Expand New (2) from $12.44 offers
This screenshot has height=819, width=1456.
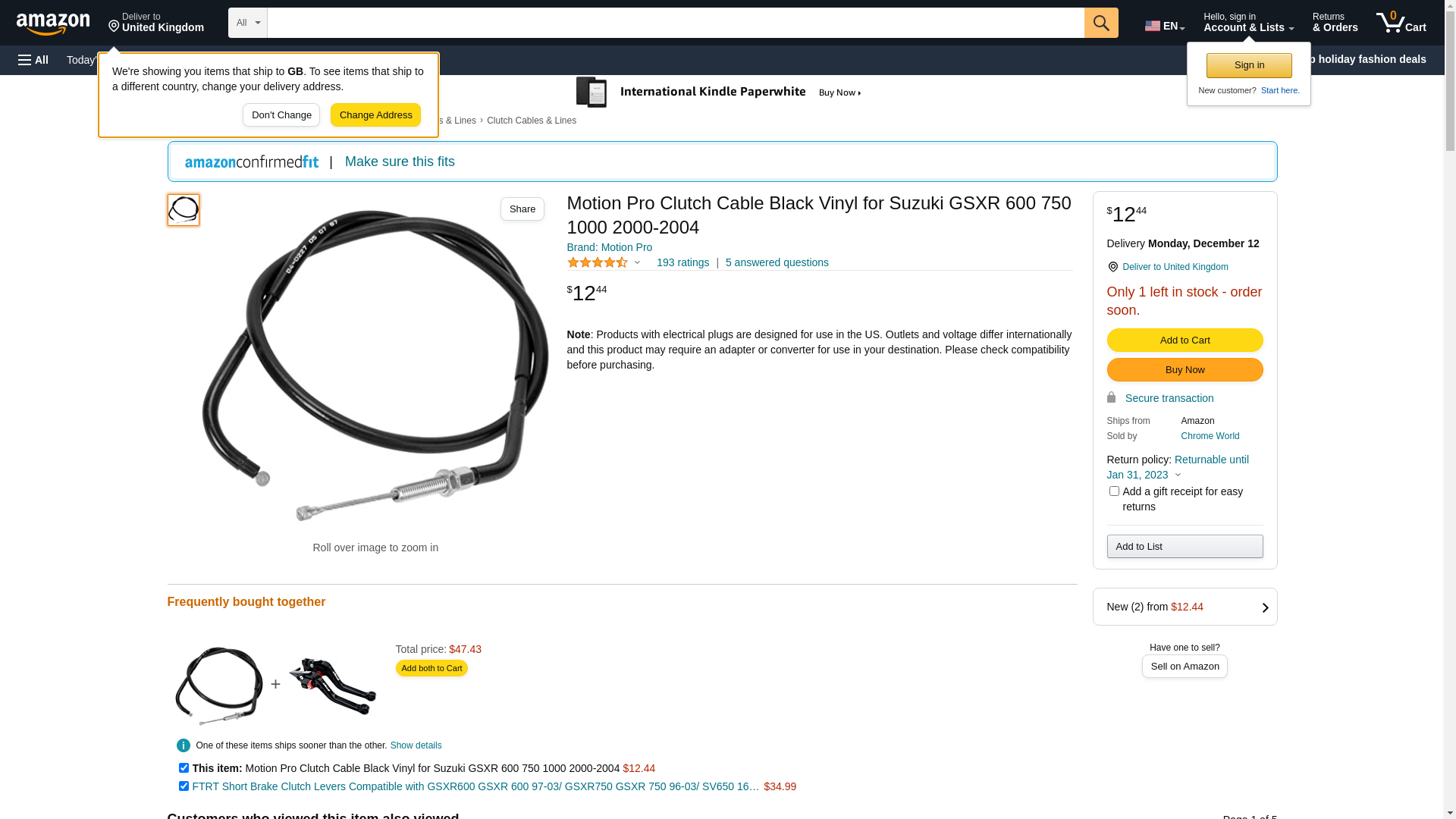coord(1185,607)
